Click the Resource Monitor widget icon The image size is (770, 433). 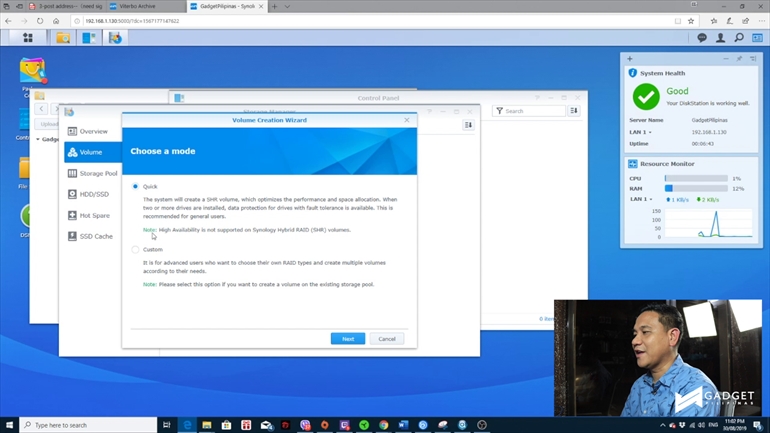click(x=632, y=164)
